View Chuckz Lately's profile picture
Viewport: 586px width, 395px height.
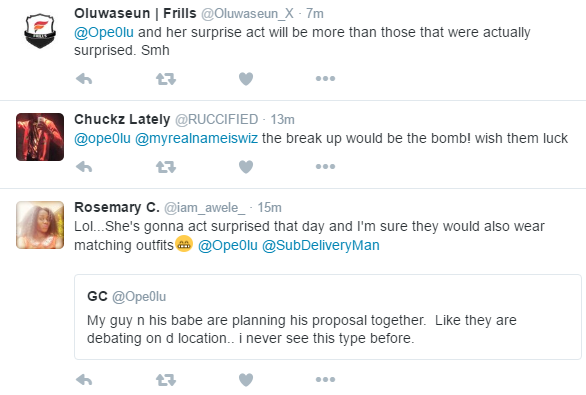tap(40, 137)
